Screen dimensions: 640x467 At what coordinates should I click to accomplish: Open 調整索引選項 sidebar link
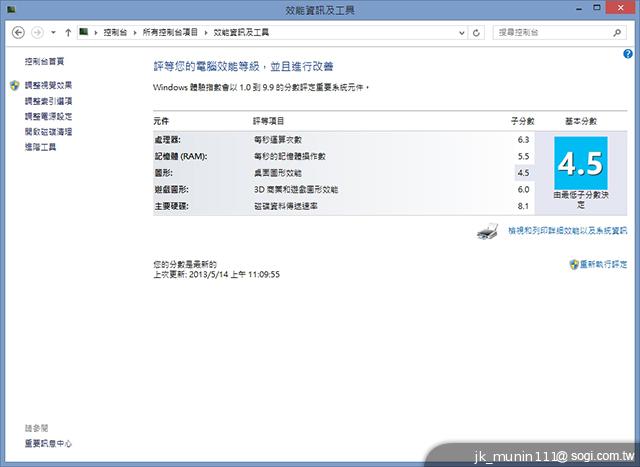[x=48, y=101]
